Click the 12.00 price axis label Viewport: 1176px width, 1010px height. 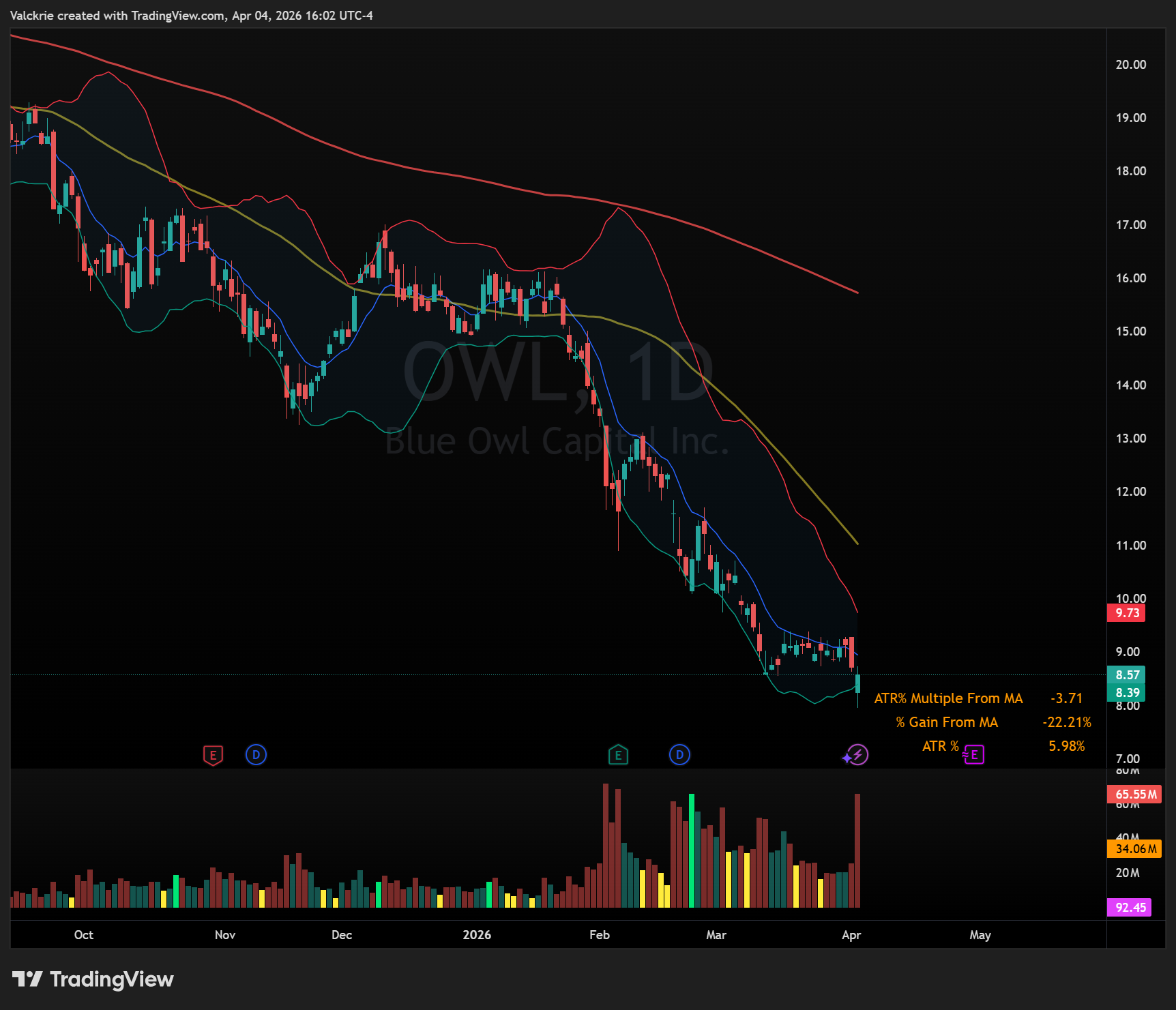tap(1131, 492)
